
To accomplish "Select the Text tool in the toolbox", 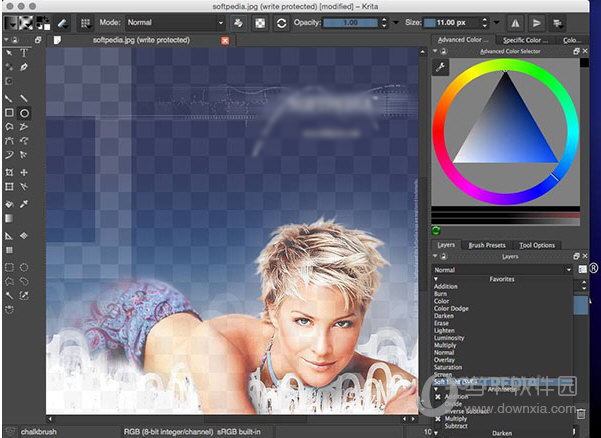I will (24, 53).
